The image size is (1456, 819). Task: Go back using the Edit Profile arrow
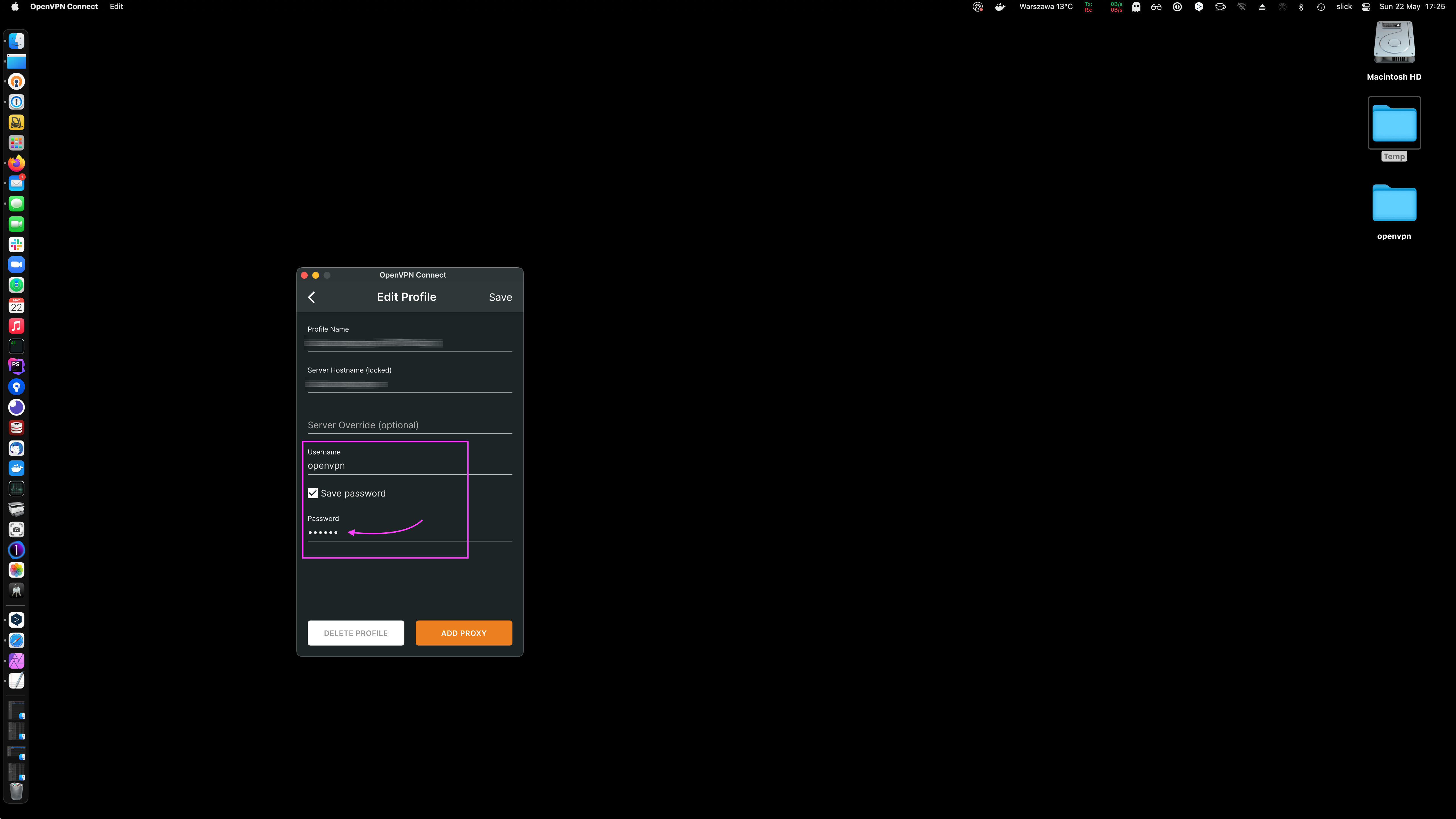click(311, 297)
